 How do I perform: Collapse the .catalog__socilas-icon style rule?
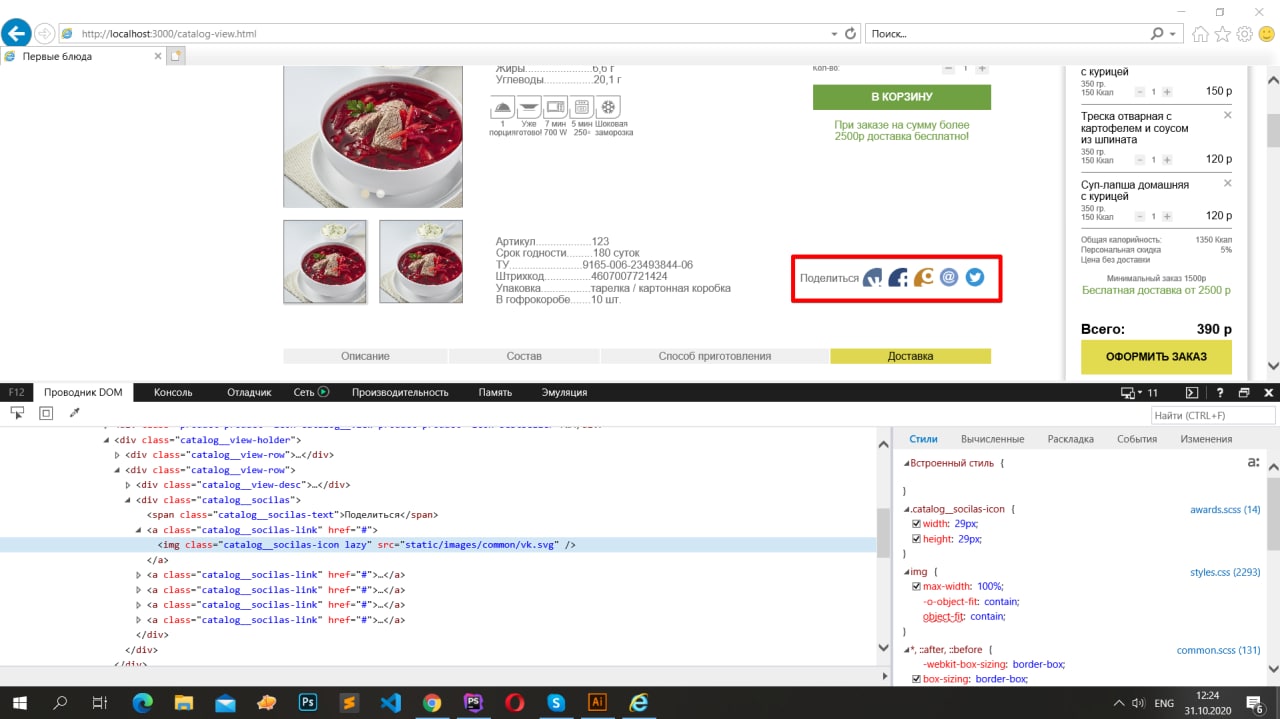tap(907, 509)
